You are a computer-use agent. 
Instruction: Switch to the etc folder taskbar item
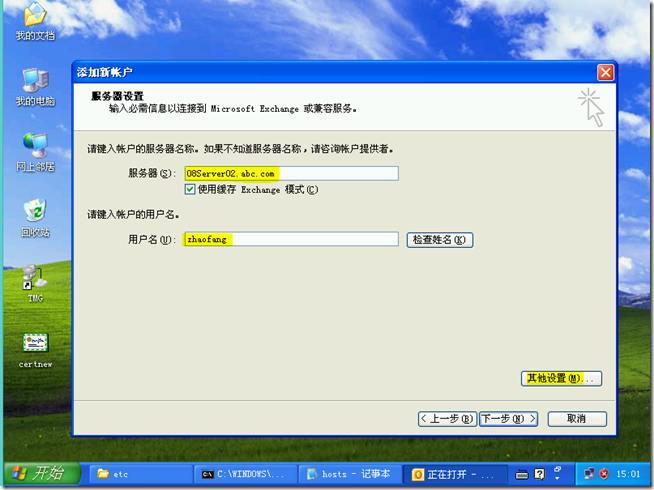141,474
